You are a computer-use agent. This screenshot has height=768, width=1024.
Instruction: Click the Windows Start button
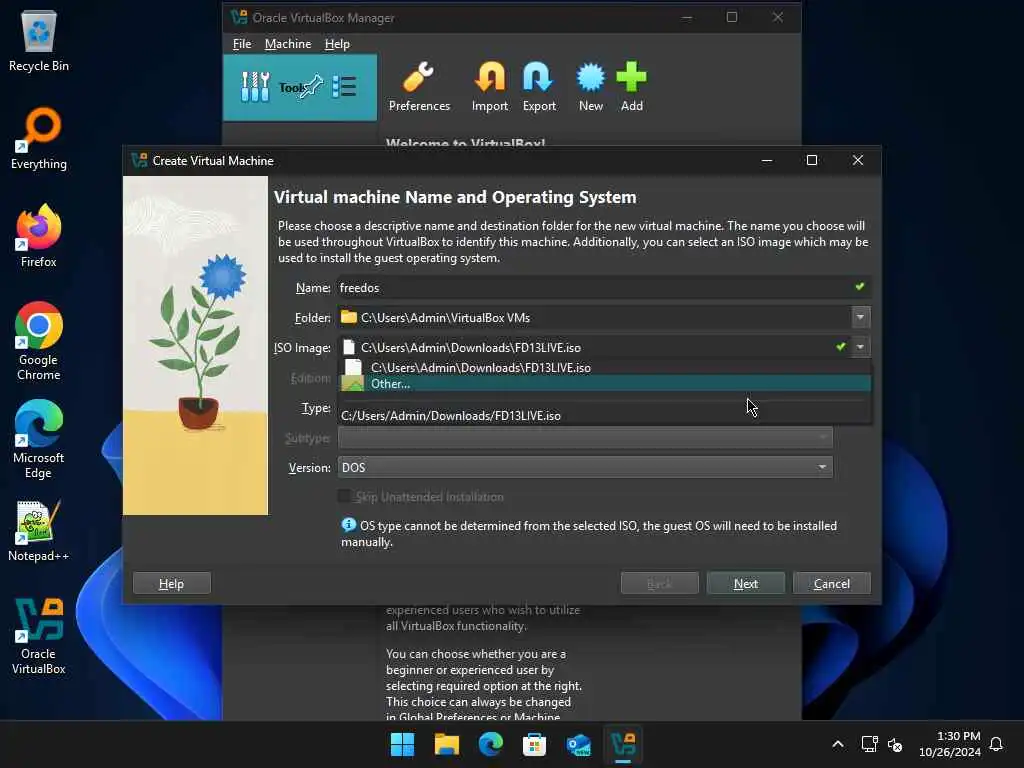(x=402, y=744)
